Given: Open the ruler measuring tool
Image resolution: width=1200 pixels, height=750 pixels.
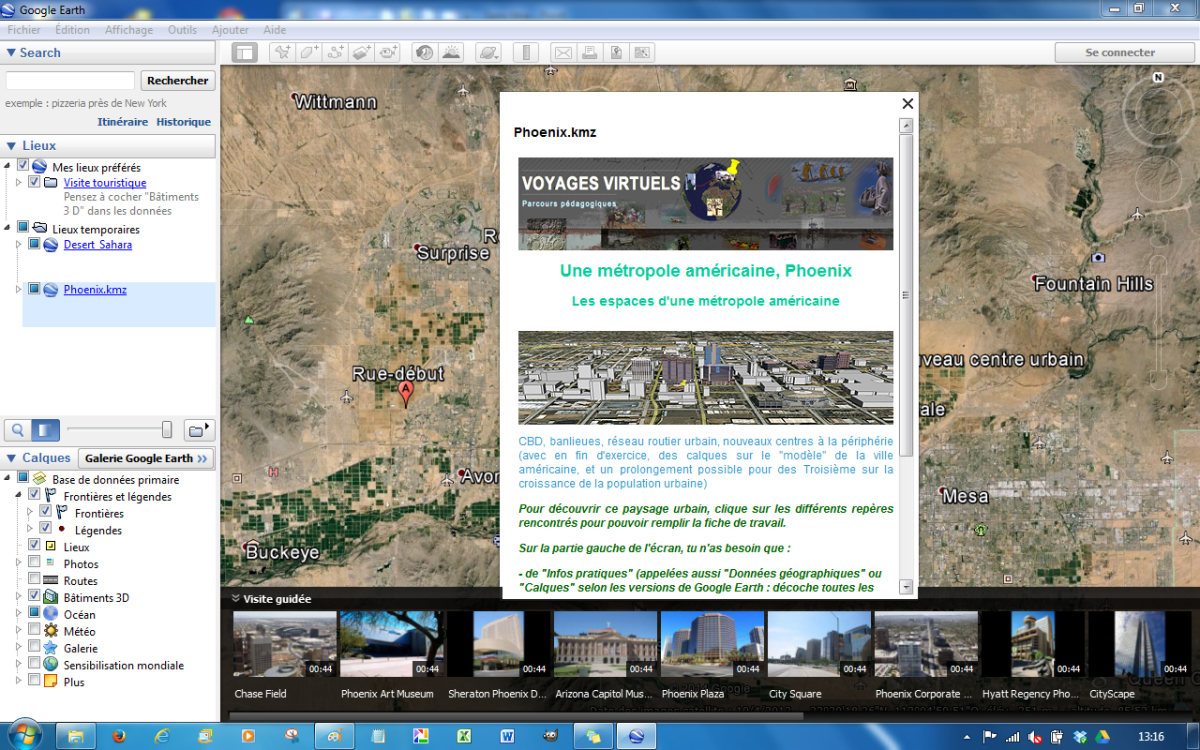Looking at the screenshot, I should point(525,52).
